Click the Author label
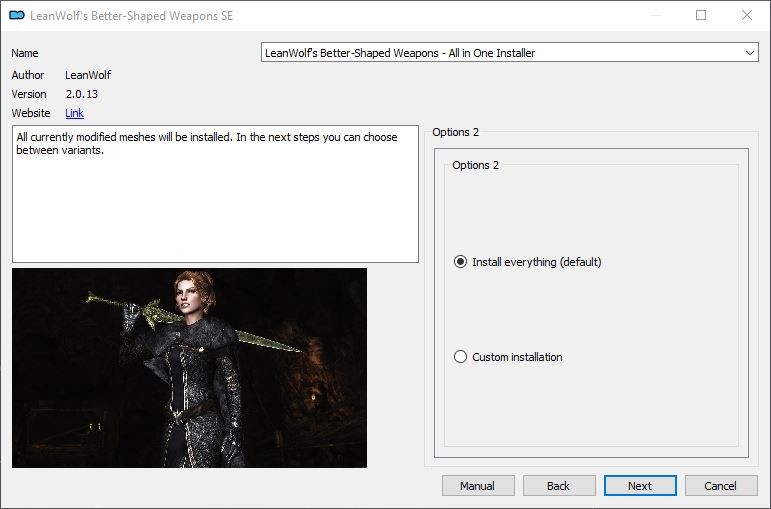Screen dimensions: 771x509 click(28, 75)
